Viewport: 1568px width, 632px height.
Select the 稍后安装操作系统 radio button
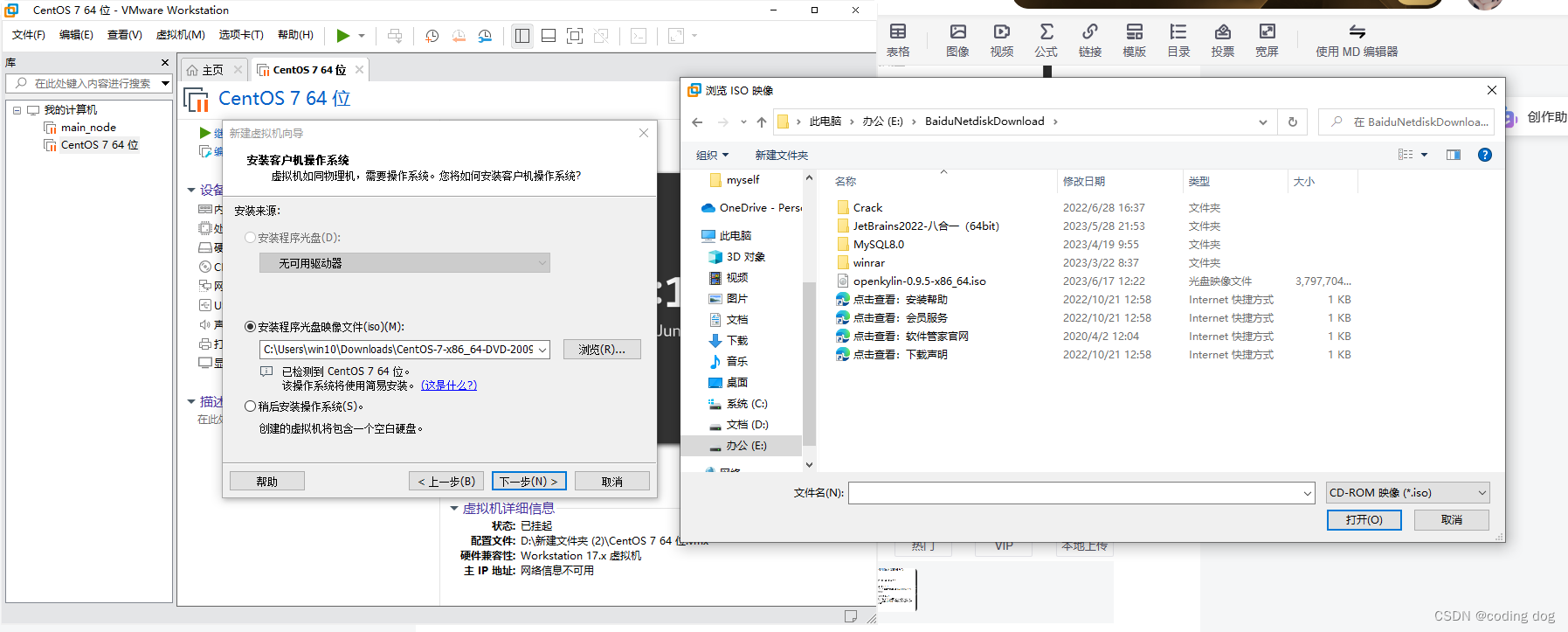tap(251, 406)
